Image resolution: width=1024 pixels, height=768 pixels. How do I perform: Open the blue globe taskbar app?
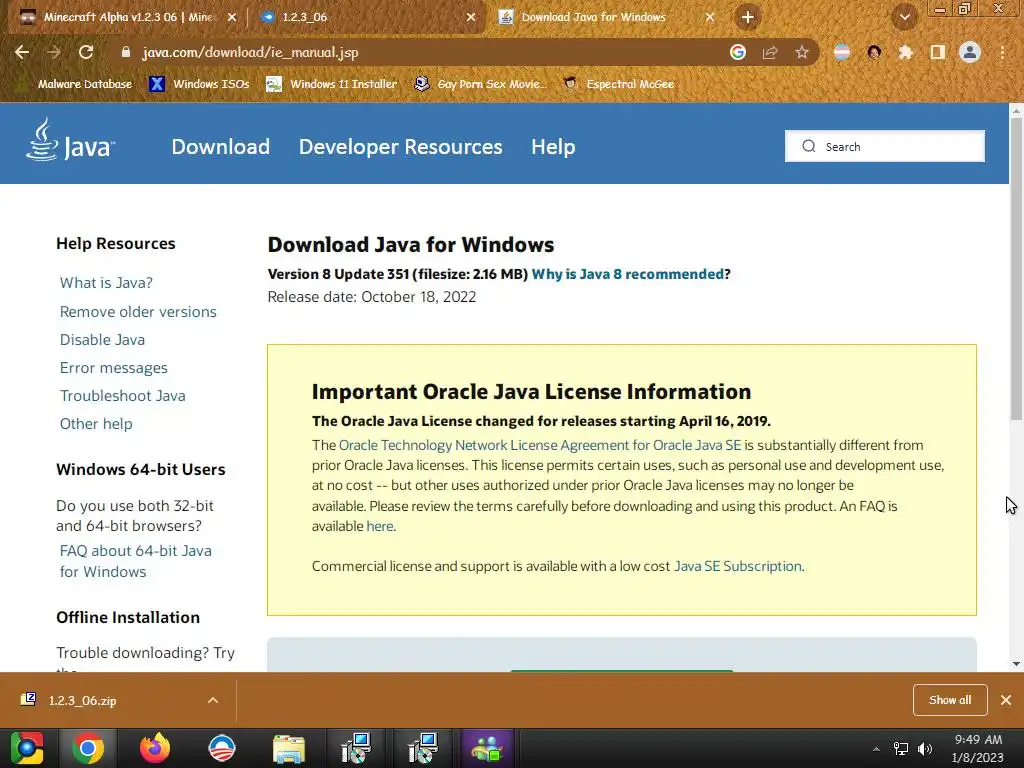(222, 748)
